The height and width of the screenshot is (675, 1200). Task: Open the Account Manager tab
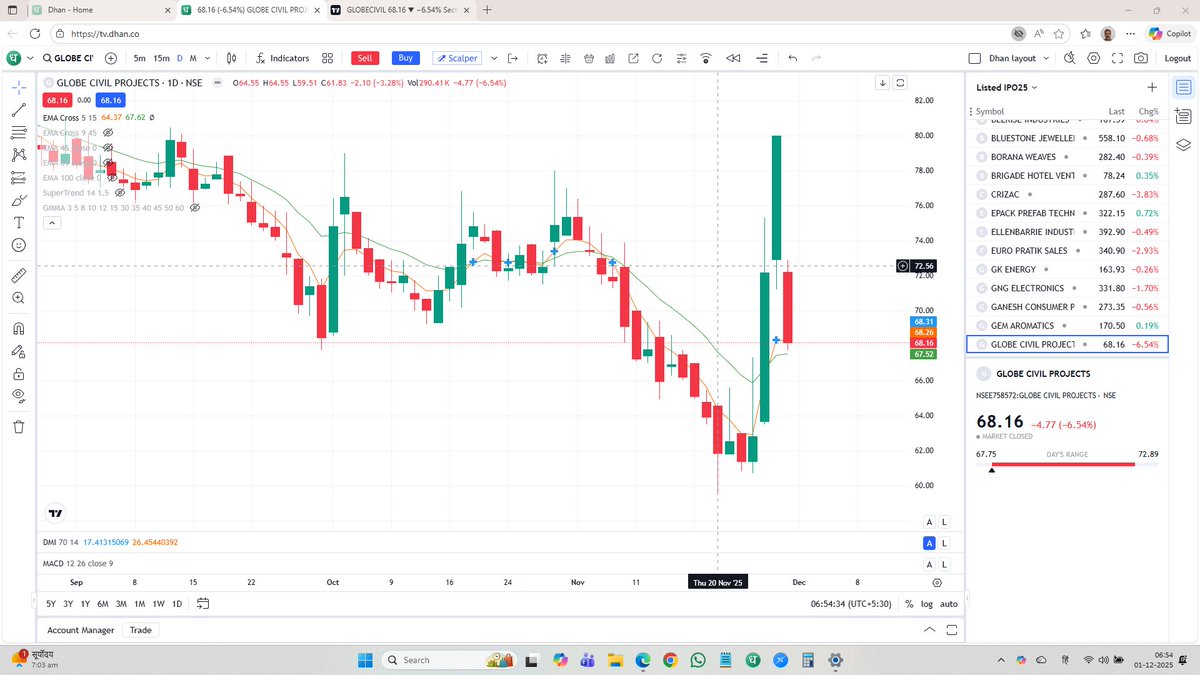(x=81, y=630)
